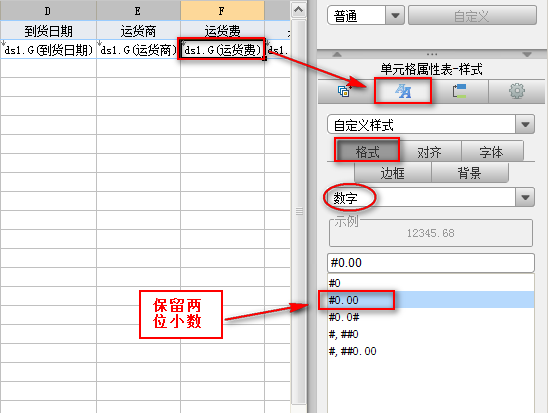This screenshot has width=548, height=413.
Task: Open the 边框 tab
Action: [392, 173]
